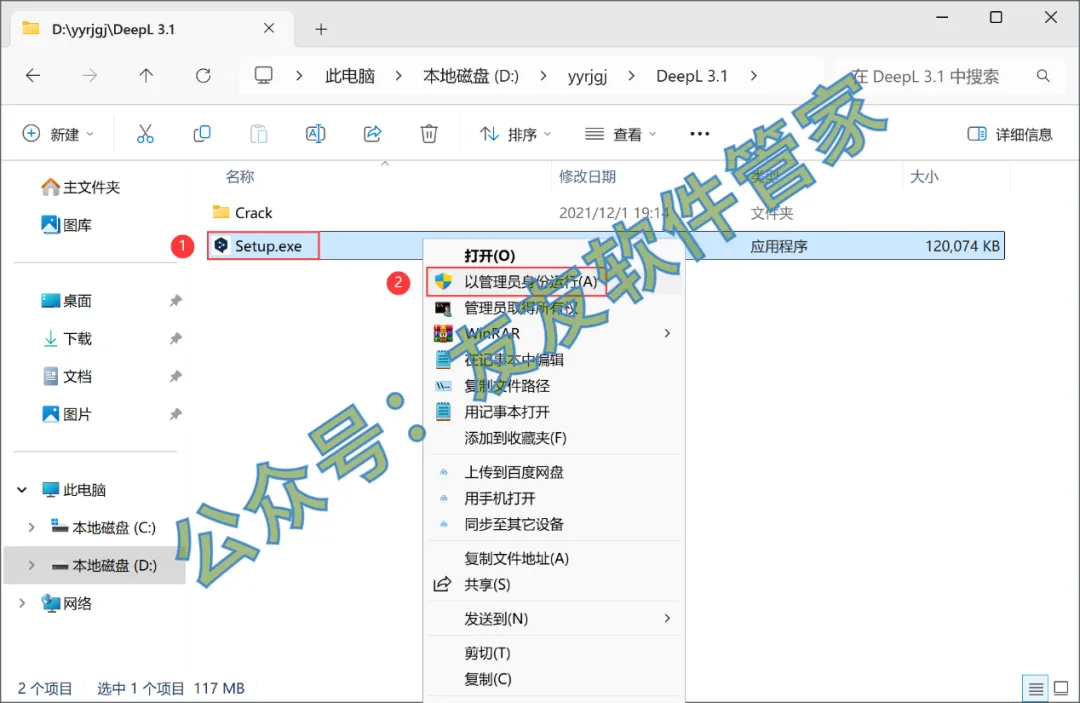Refresh the current folder view
The image size is (1080, 703).
pyautogui.click(x=202, y=76)
